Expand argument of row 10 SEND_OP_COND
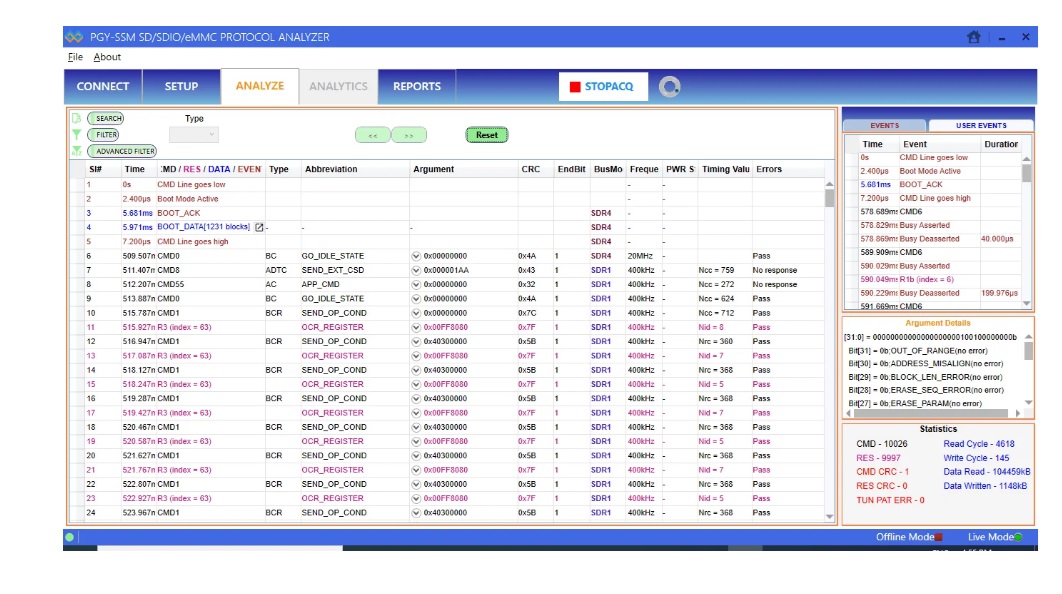 [416, 313]
